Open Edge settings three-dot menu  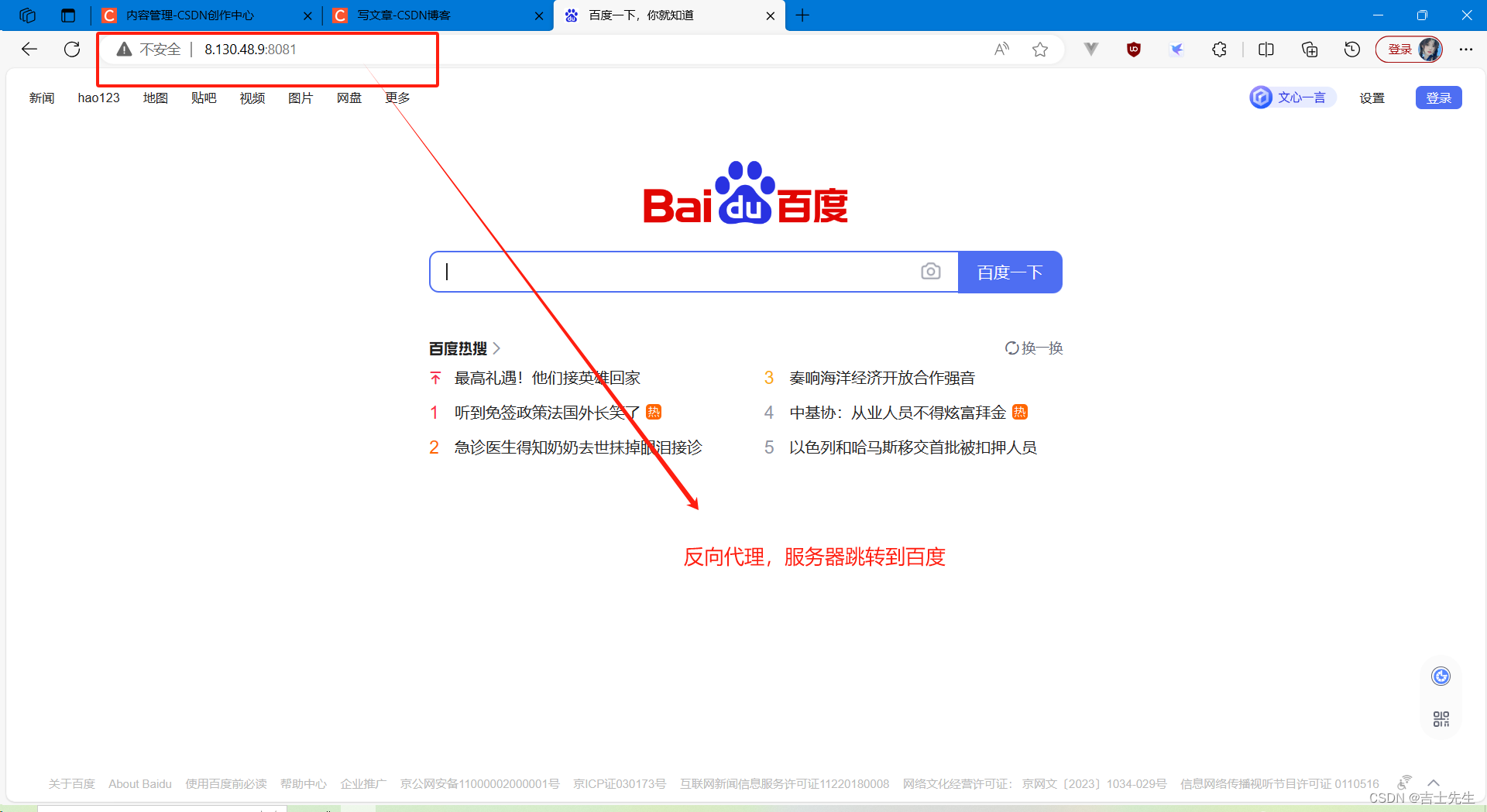pos(1466,50)
